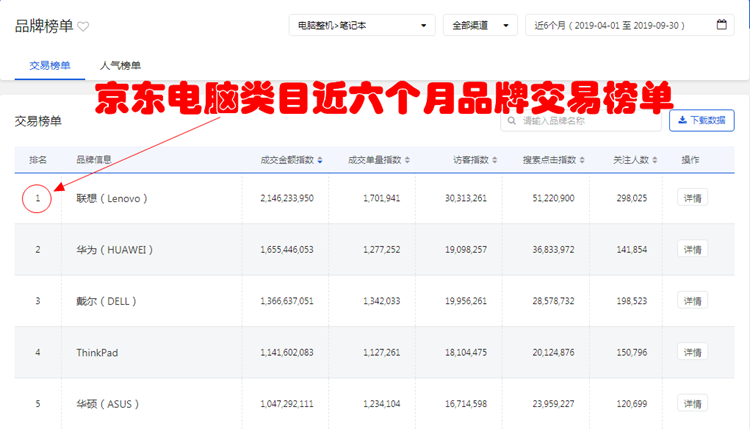Open the 全部渠道 channel dropdown
The image size is (750, 429).
(480, 25)
